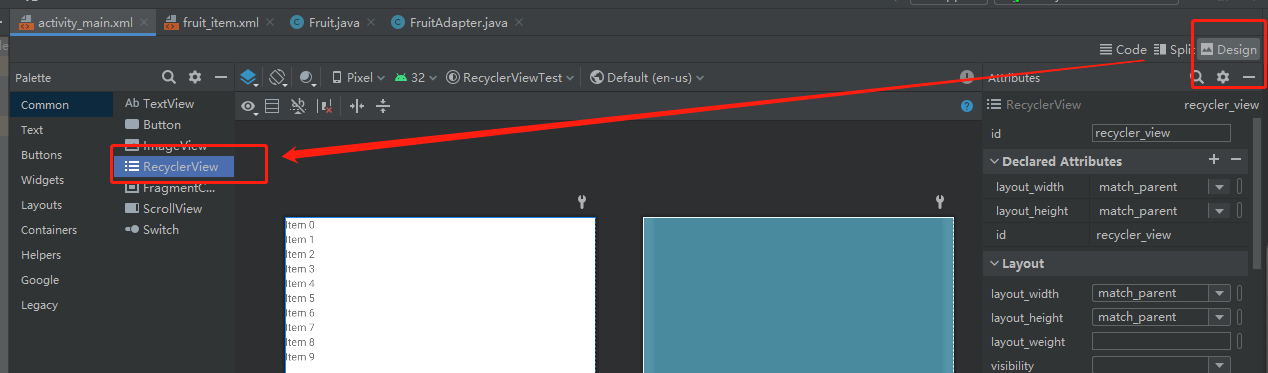
Task: Select the Legacy palette category
Action: [62, 305]
